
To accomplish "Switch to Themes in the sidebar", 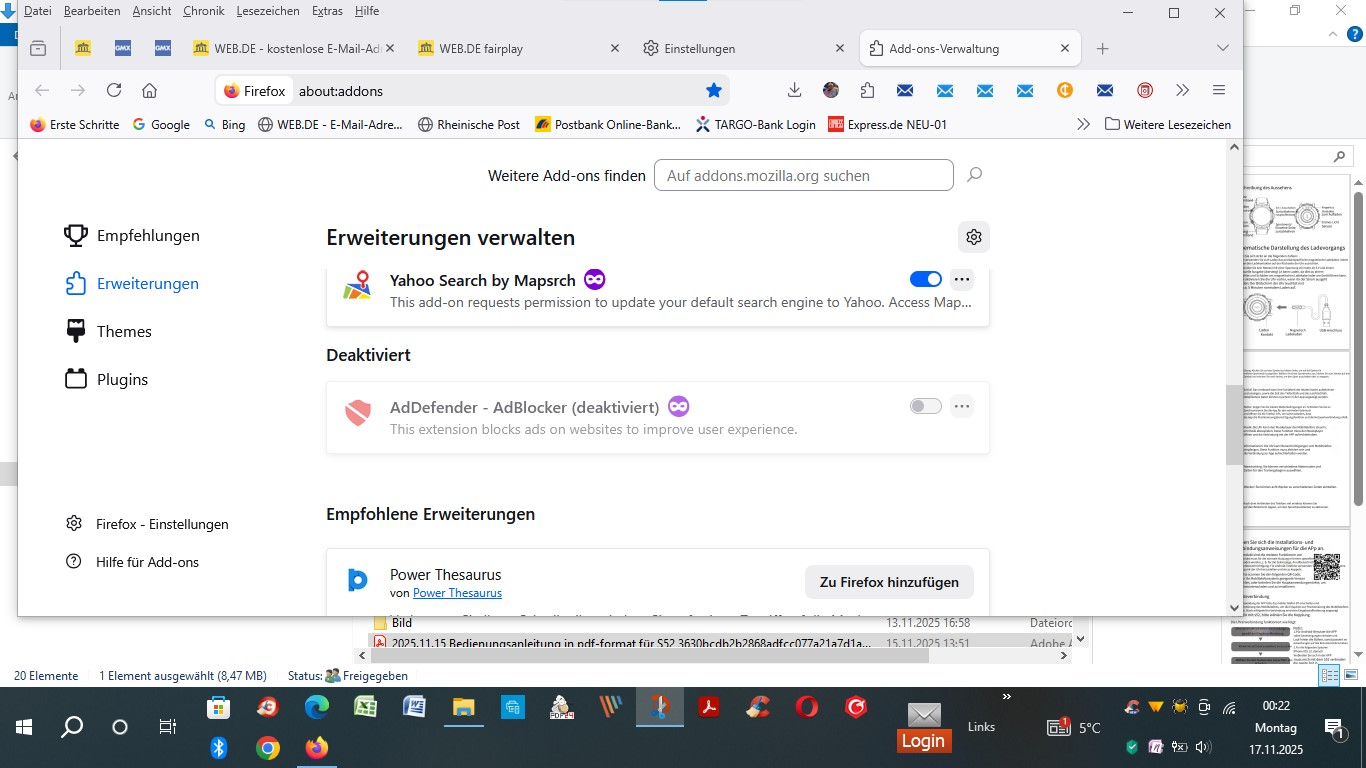I will point(108,332).
